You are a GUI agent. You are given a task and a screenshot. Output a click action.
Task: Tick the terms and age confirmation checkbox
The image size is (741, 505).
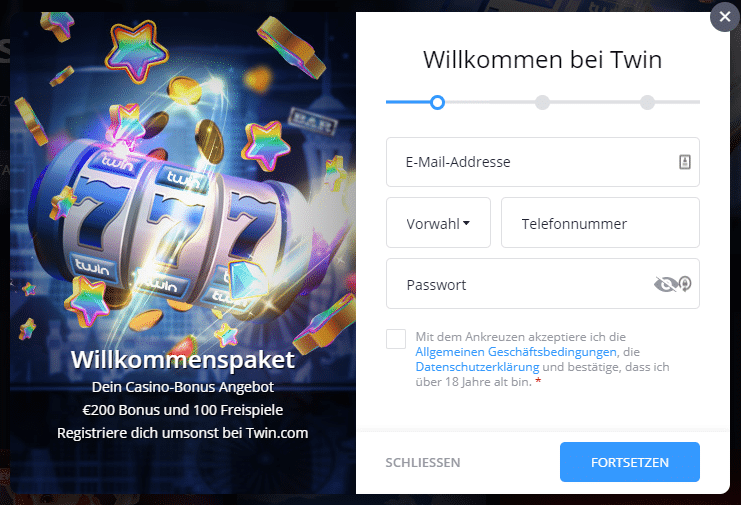click(396, 339)
